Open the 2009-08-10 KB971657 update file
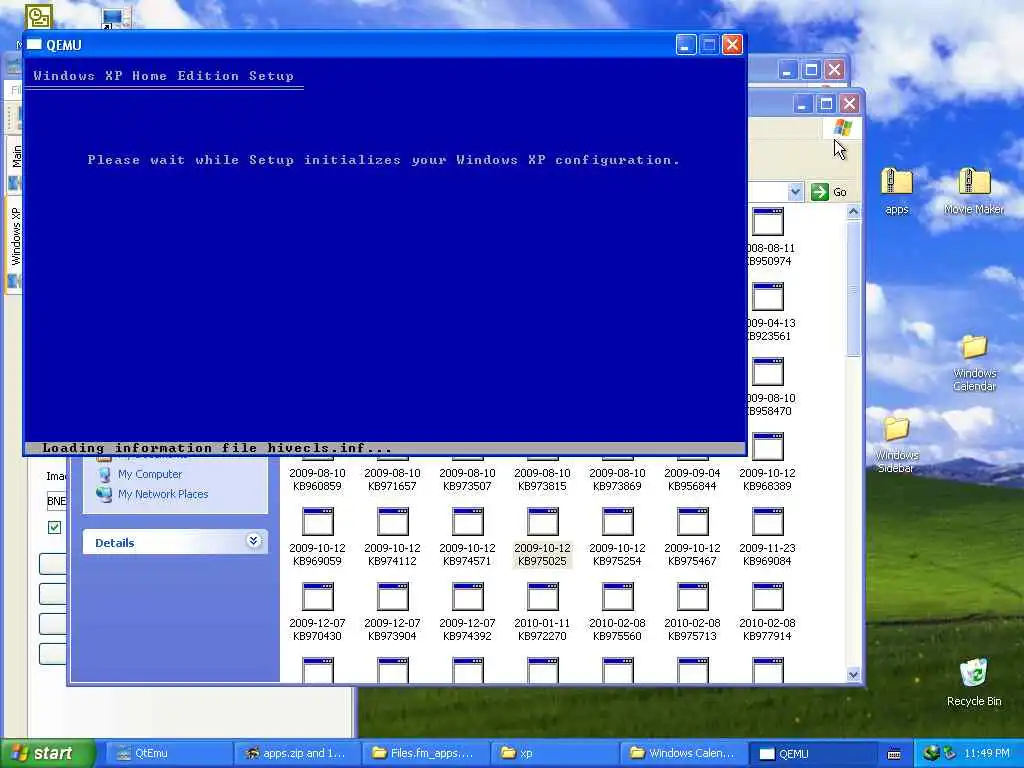This screenshot has width=1024, height=768. 392,479
